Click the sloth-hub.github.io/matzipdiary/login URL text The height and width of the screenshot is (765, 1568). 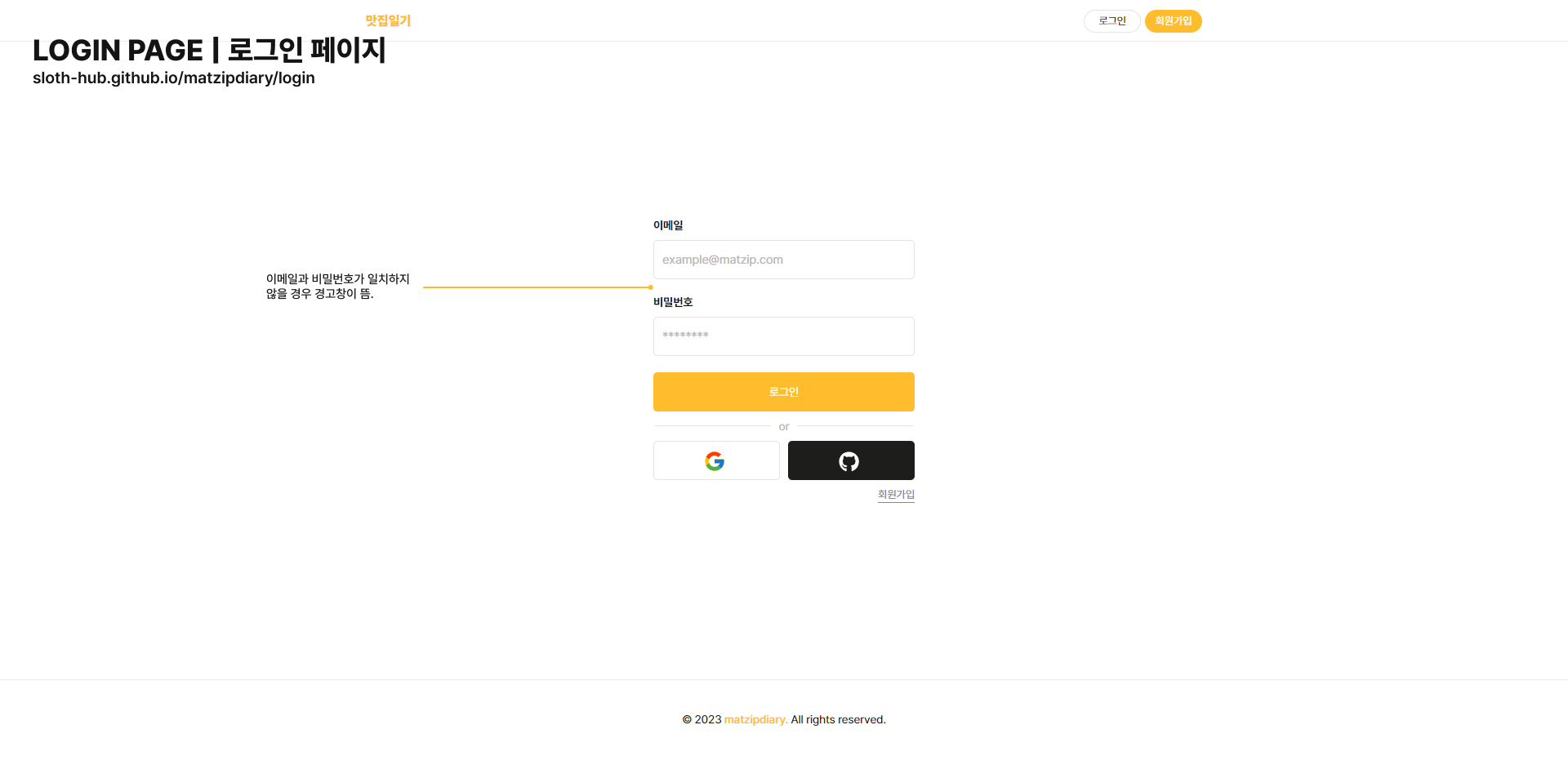click(x=174, y=78)
